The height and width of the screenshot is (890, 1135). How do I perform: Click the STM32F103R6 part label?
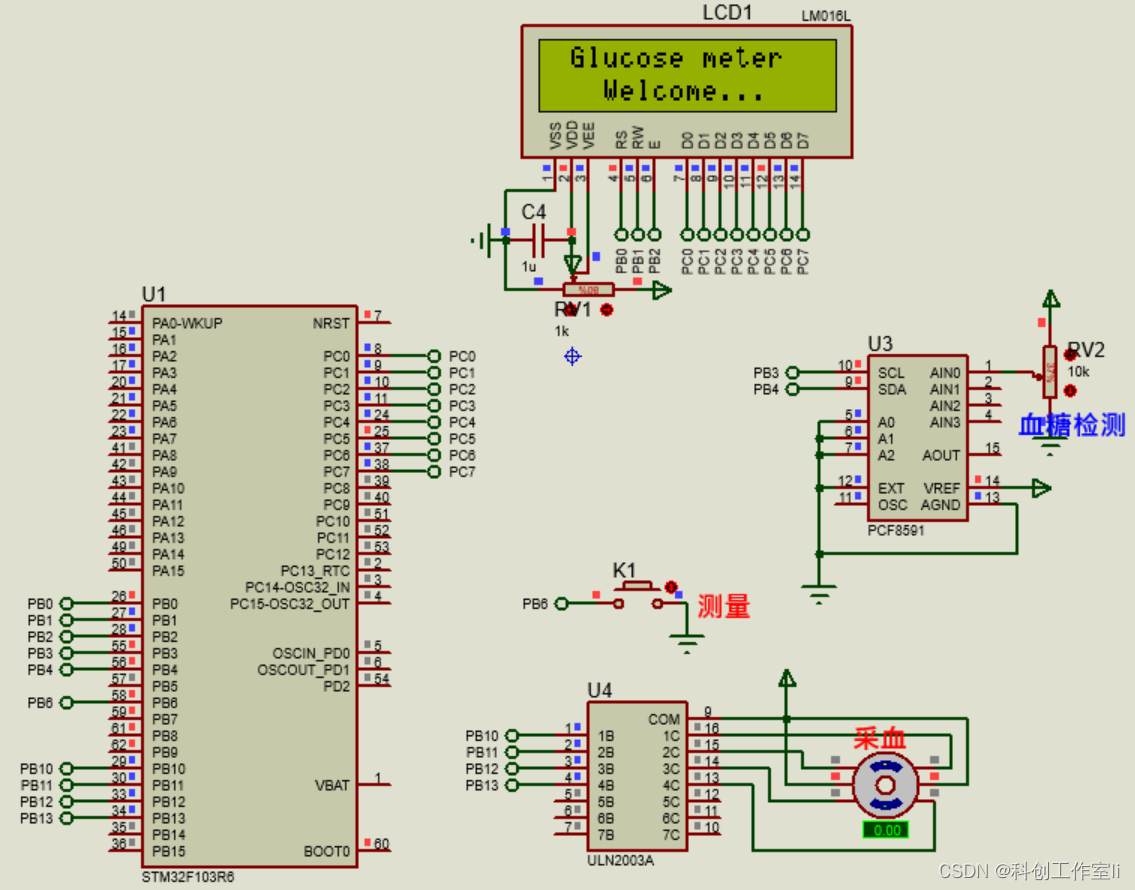pyautogui.click(x=188, y=877)
